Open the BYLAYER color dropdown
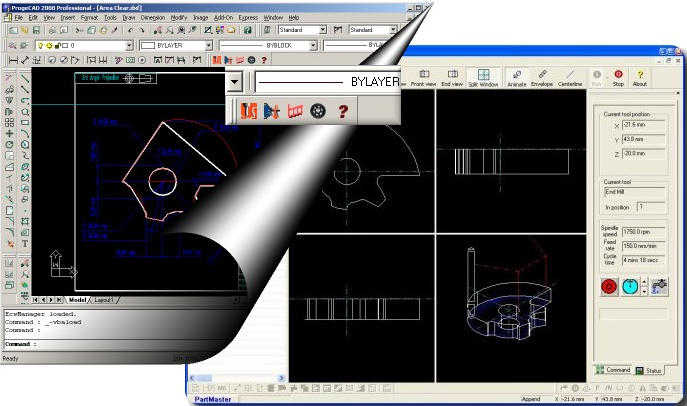 209,45
